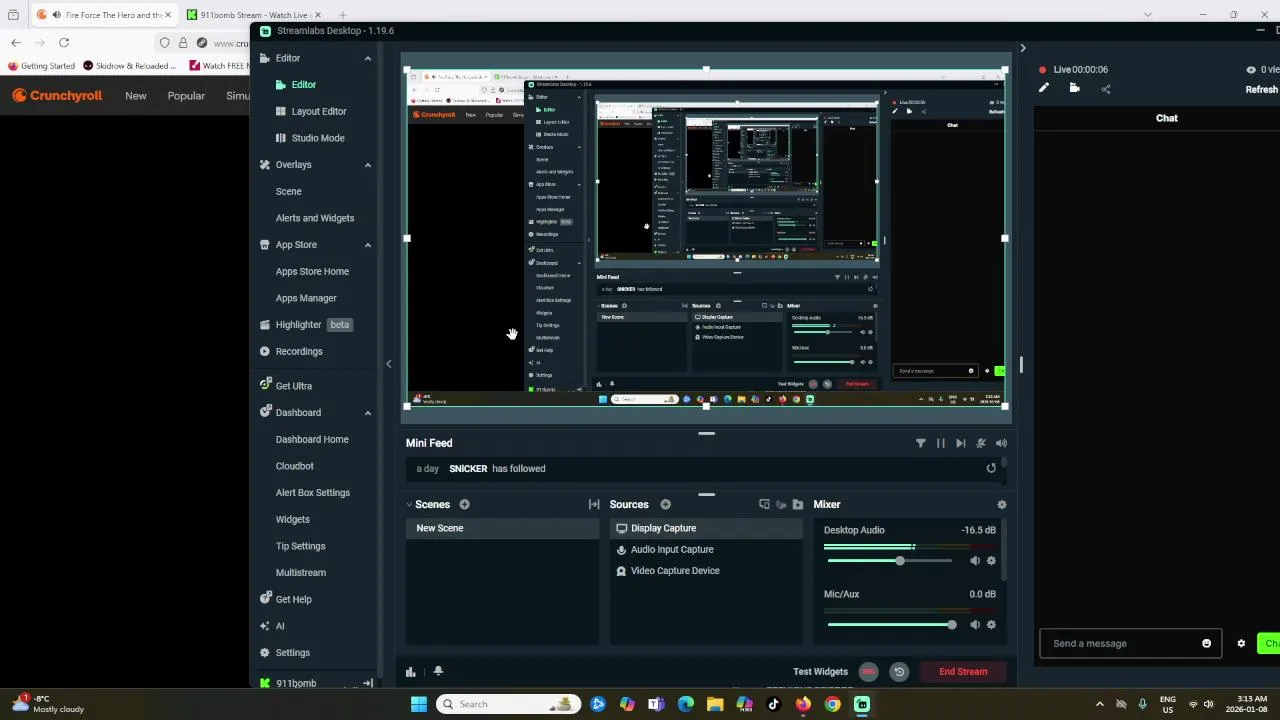Adjust the Mic/Aux volume slider
1280x720 pixels.
pyautogui.click(x=890, y=625)
